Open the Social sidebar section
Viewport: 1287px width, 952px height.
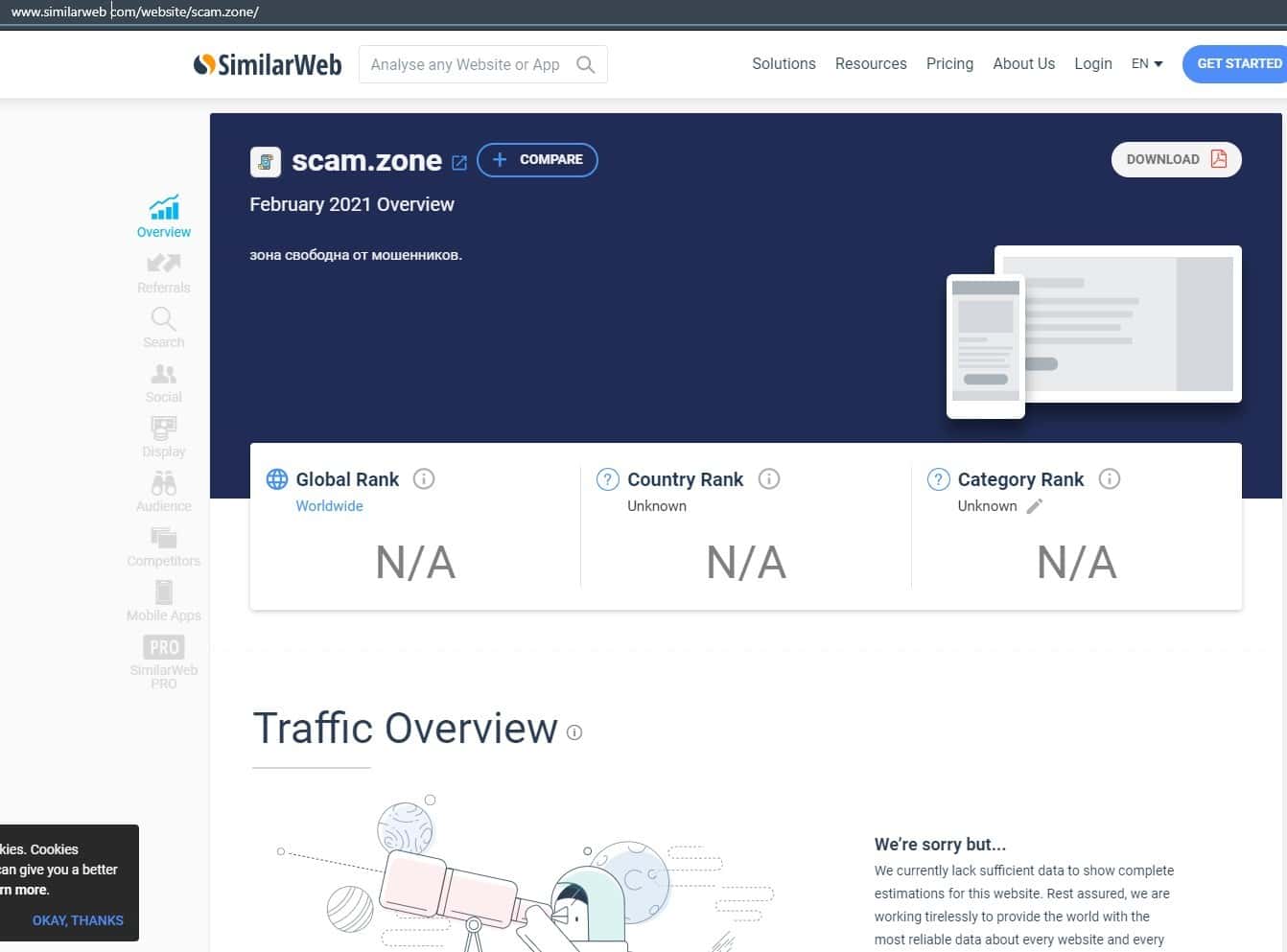tap(163, 374)
